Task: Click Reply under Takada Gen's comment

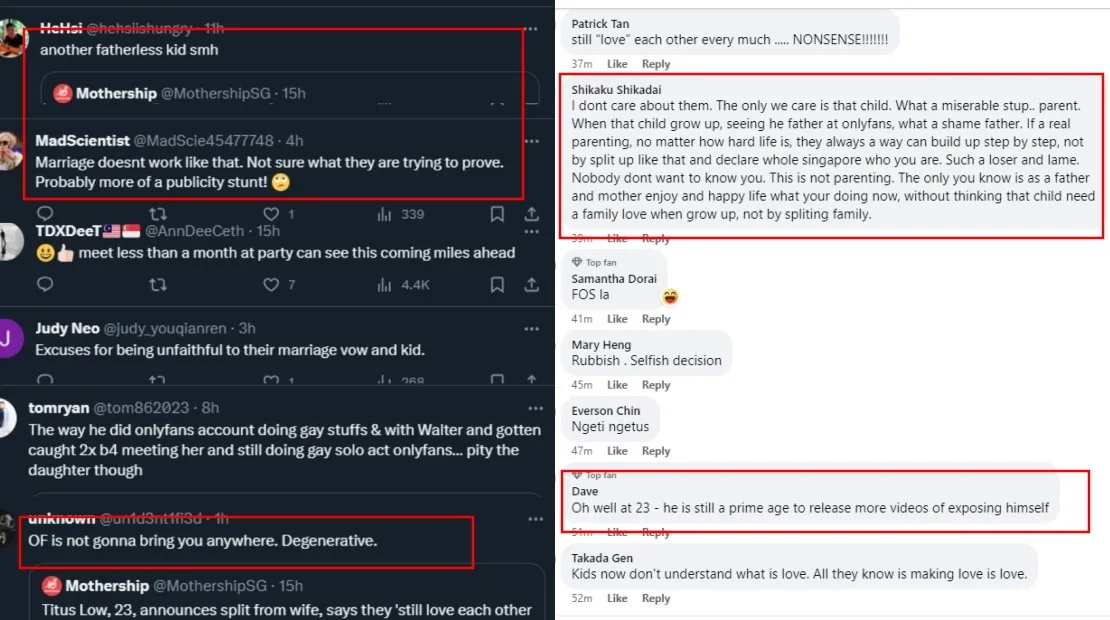Action: pyautogui.click(x=656, y=598)
